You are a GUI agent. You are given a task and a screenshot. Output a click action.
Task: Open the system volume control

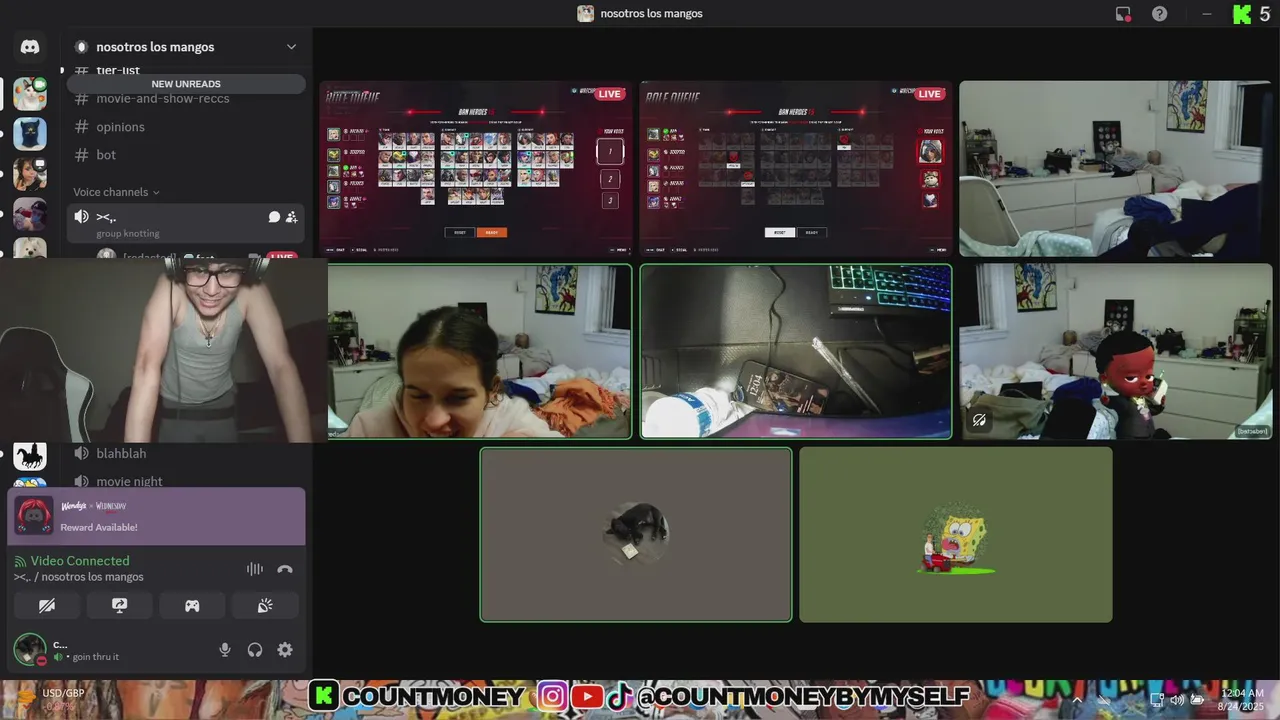(x=1177, y=700)
